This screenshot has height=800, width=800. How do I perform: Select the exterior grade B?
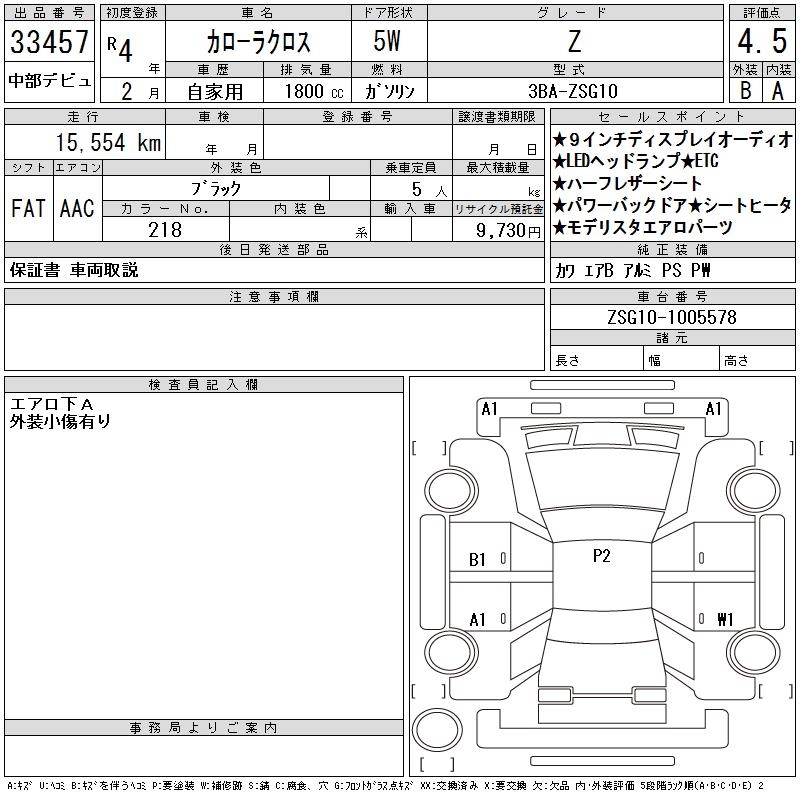745,90
